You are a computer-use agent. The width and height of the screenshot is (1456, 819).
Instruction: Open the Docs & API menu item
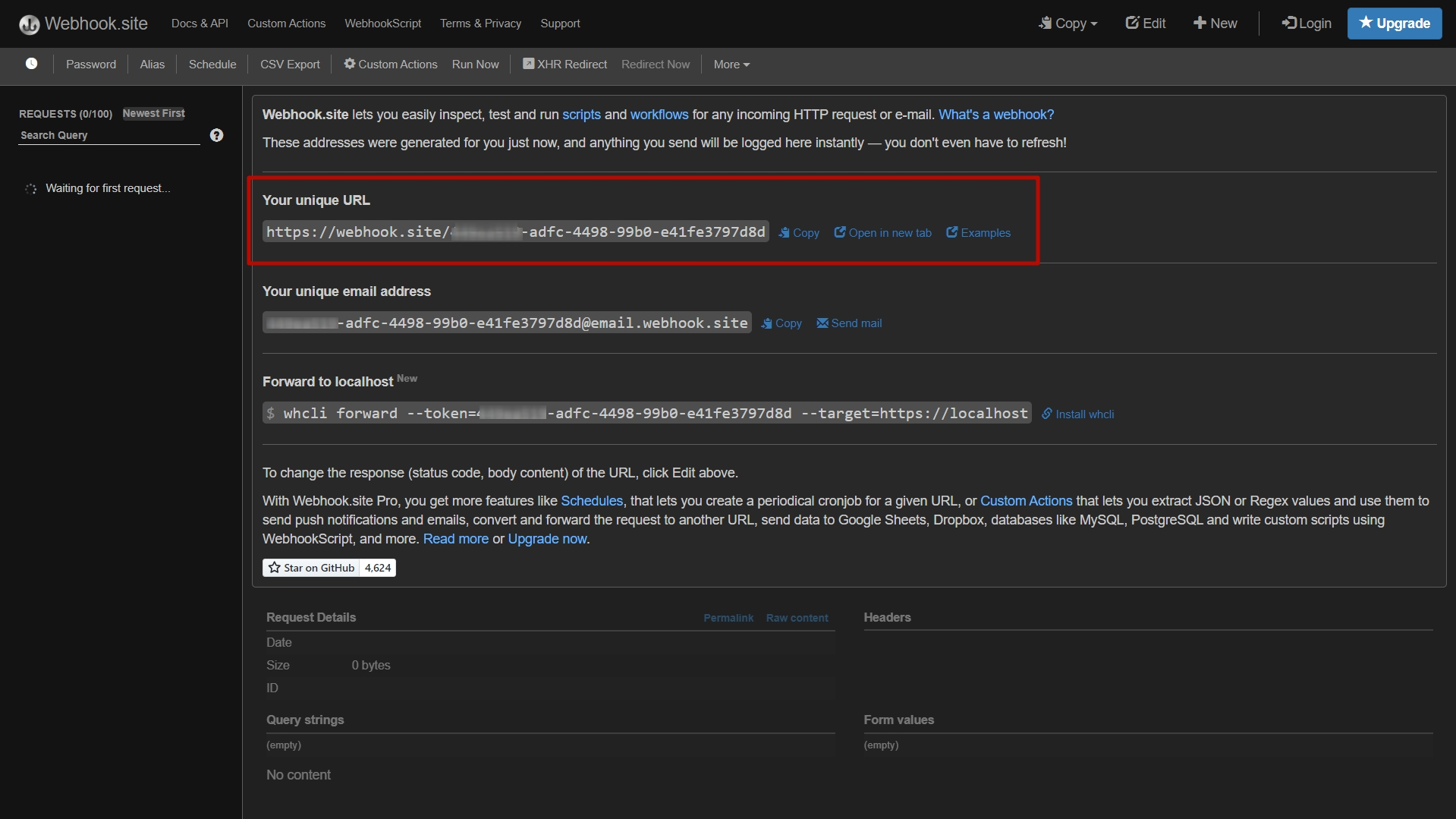point(200,24)
